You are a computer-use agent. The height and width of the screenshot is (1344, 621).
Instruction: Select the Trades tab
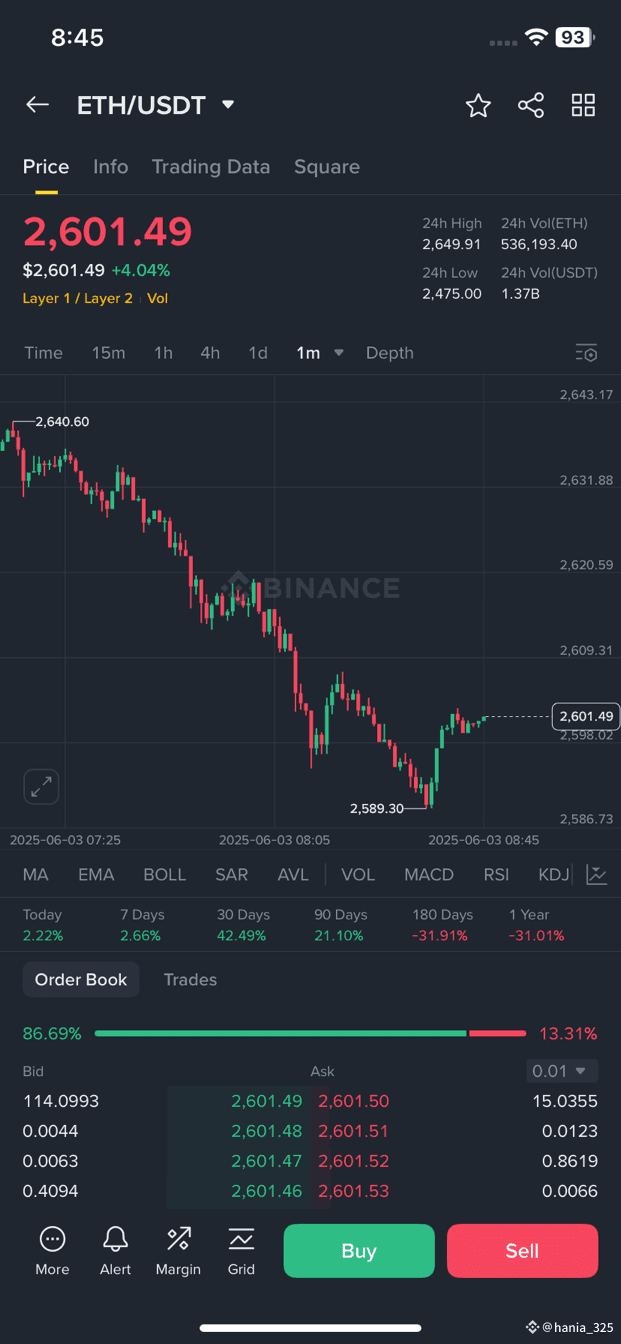pyautogui.click(x=190, y=980)
